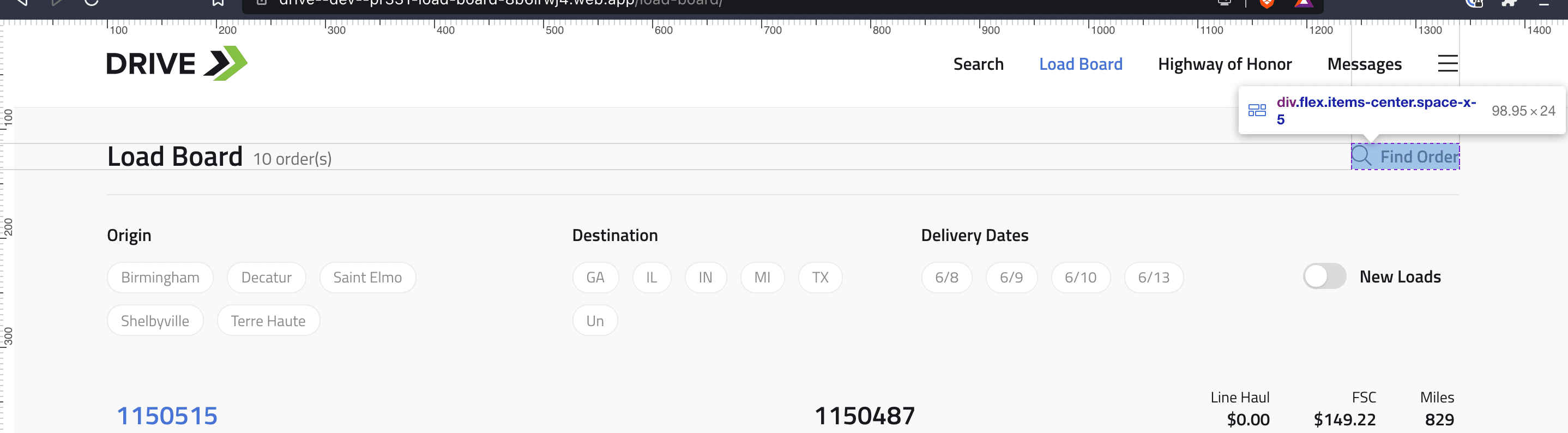The image size is (1568, 433).
Task: Select the 6/10 delivery date chip
Action: 1081,278
